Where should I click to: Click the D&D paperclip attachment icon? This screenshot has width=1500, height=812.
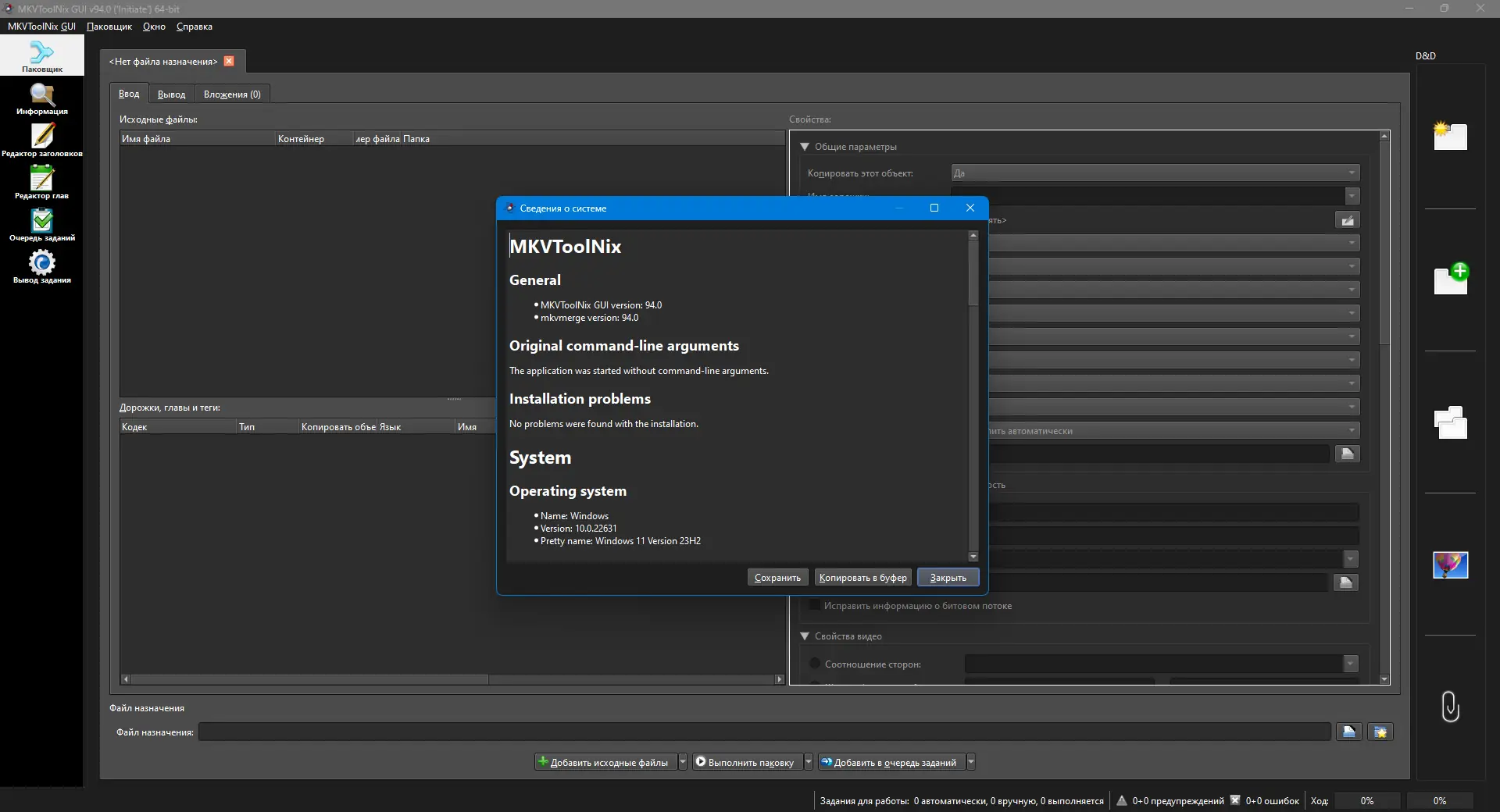(1450, 707)
